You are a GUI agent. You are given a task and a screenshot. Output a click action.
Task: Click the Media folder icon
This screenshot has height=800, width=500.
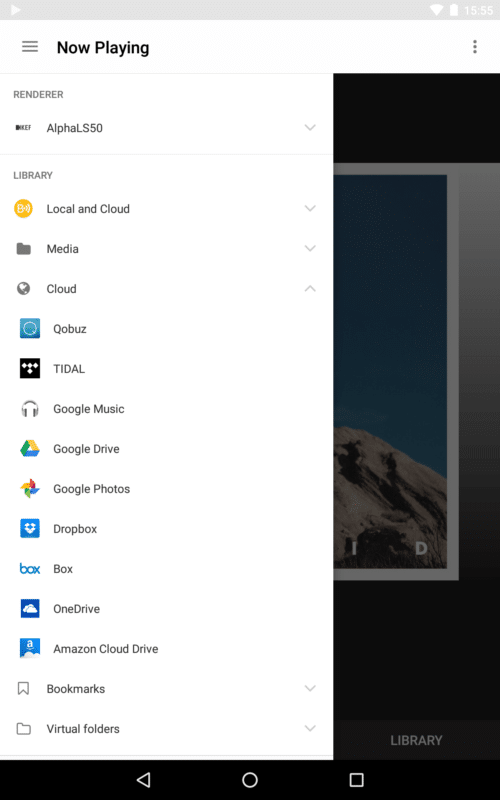[x=23, y=249]
